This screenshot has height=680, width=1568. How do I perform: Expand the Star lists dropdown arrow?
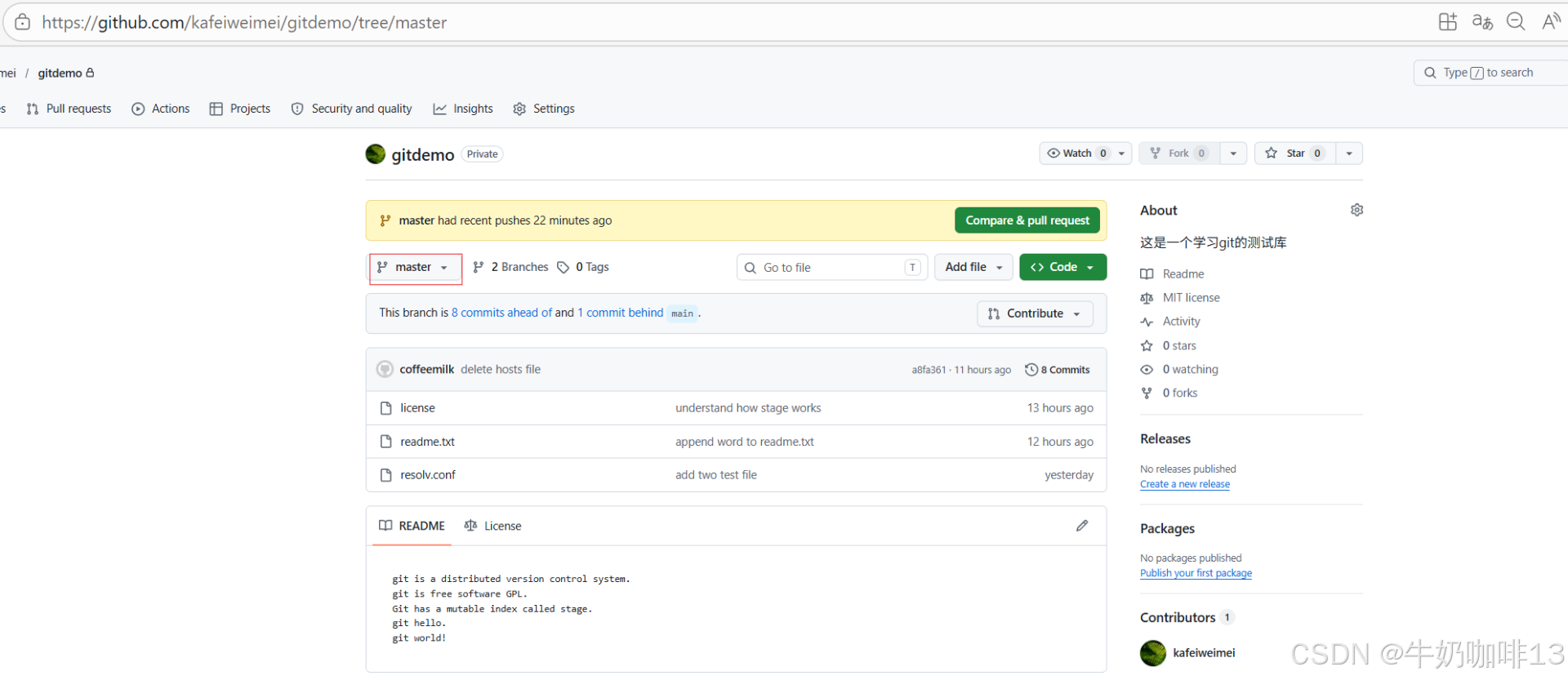[x=1349, y=153]
